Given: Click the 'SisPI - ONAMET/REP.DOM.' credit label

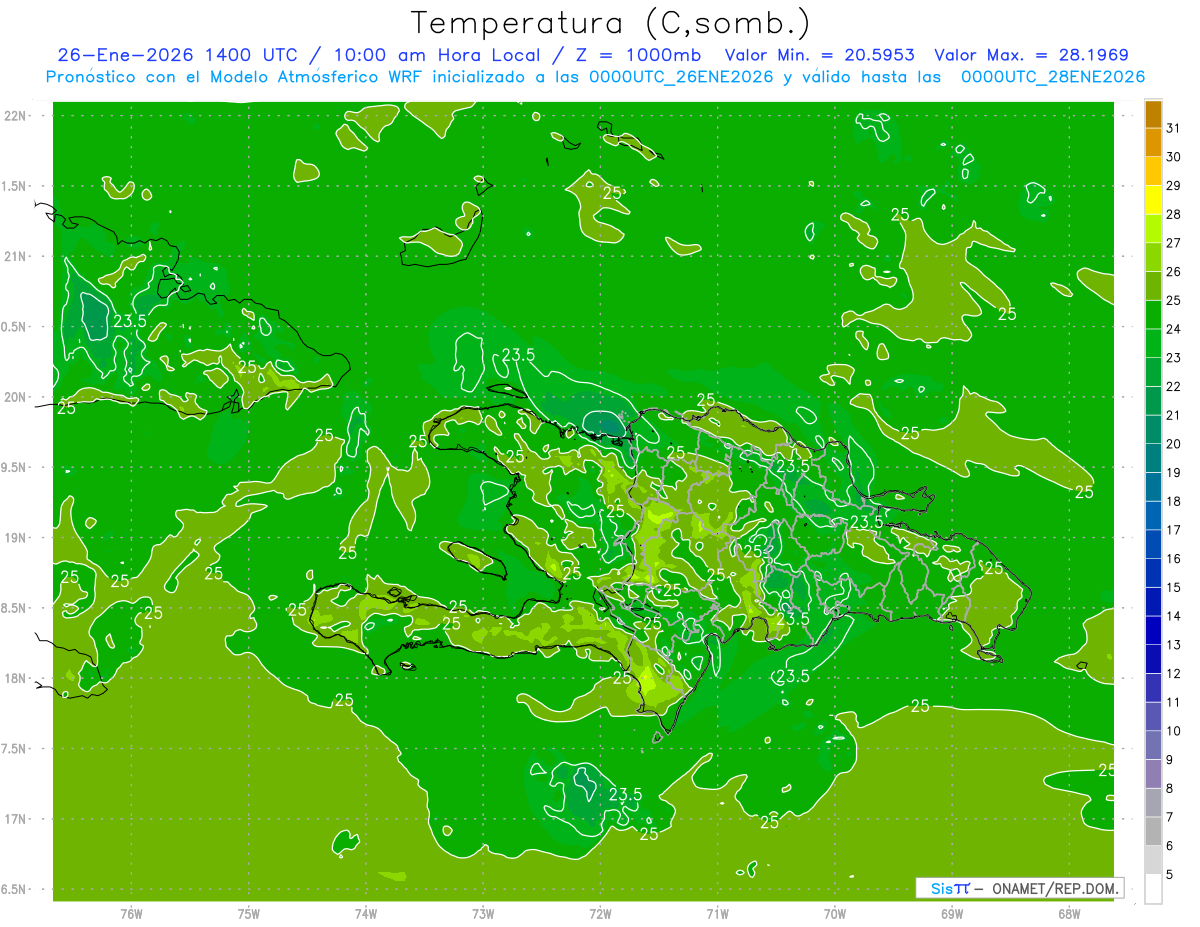Looking at the screenshot, I should (1020, 888).
